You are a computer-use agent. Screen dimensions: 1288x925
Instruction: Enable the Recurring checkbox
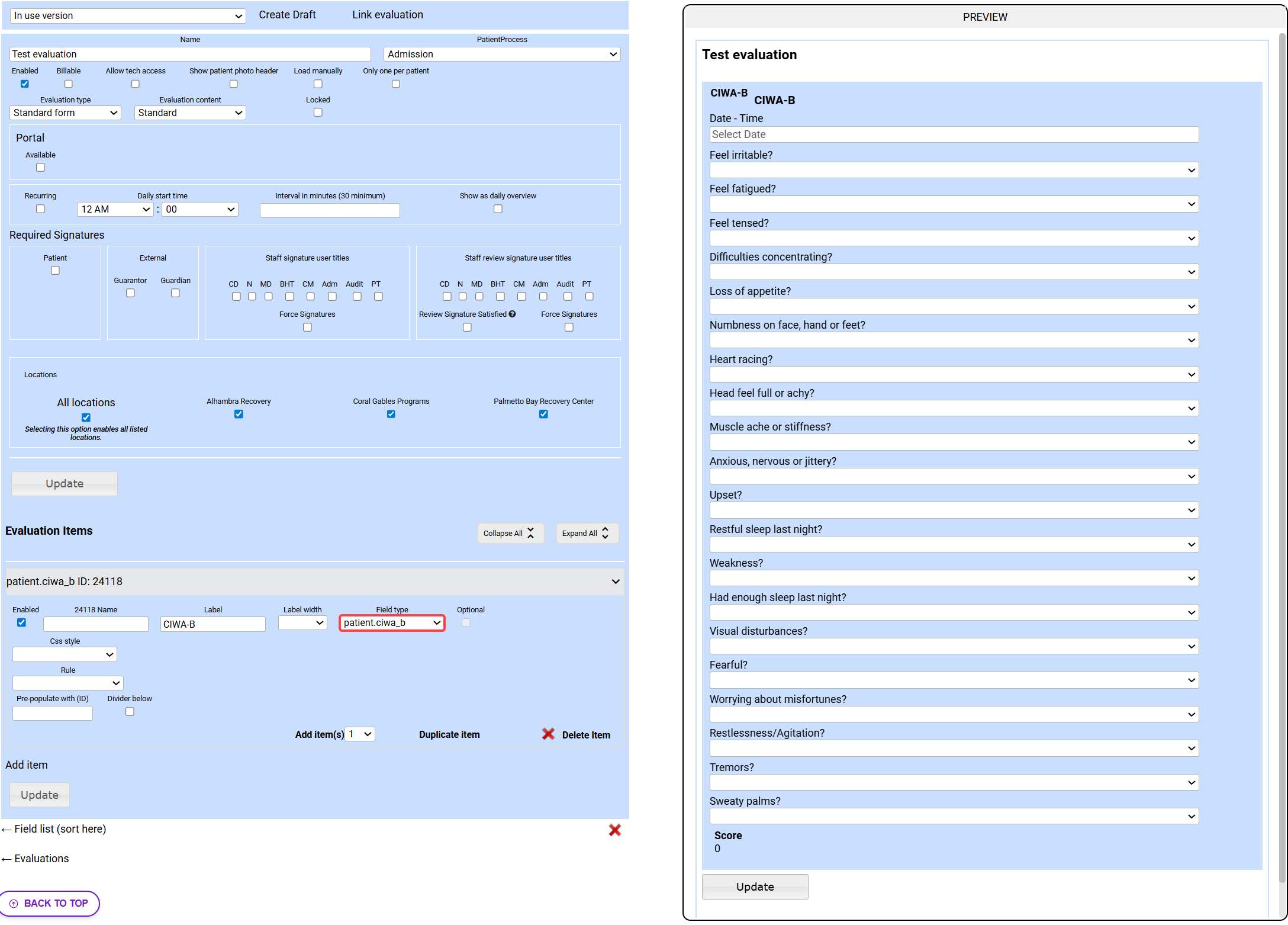coord(40,209)
